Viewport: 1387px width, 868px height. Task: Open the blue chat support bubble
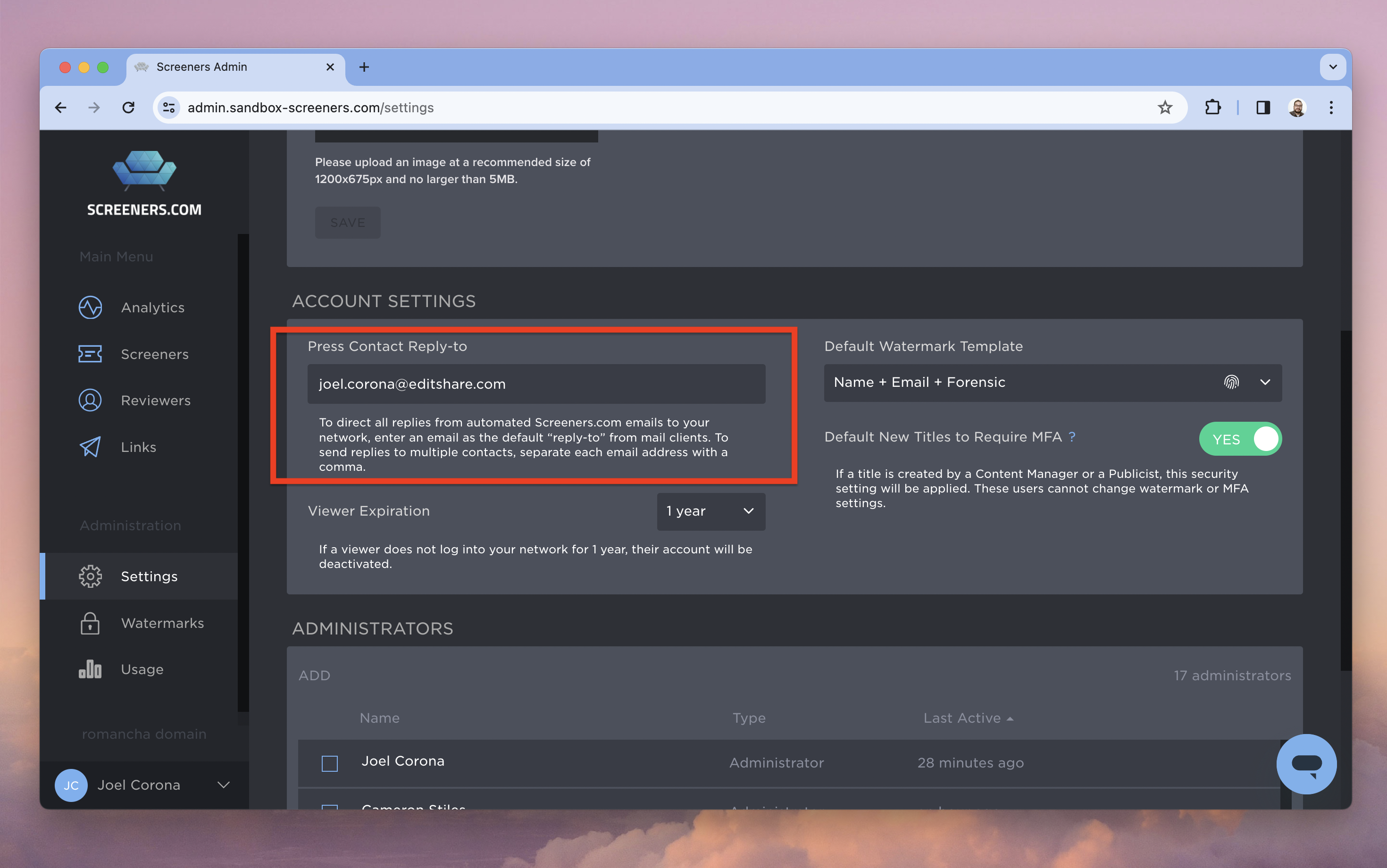tap(1306, 764)
